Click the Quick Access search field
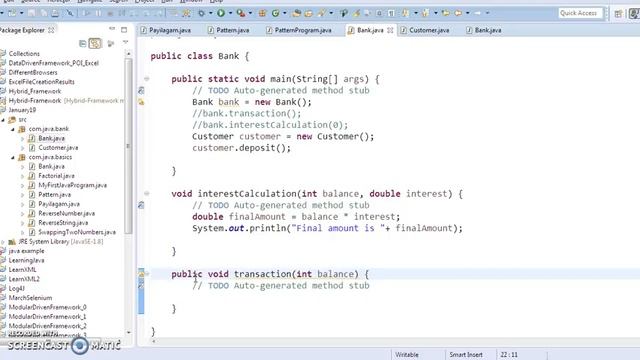Viewport: 640px width, 360px height. (579, 13)
